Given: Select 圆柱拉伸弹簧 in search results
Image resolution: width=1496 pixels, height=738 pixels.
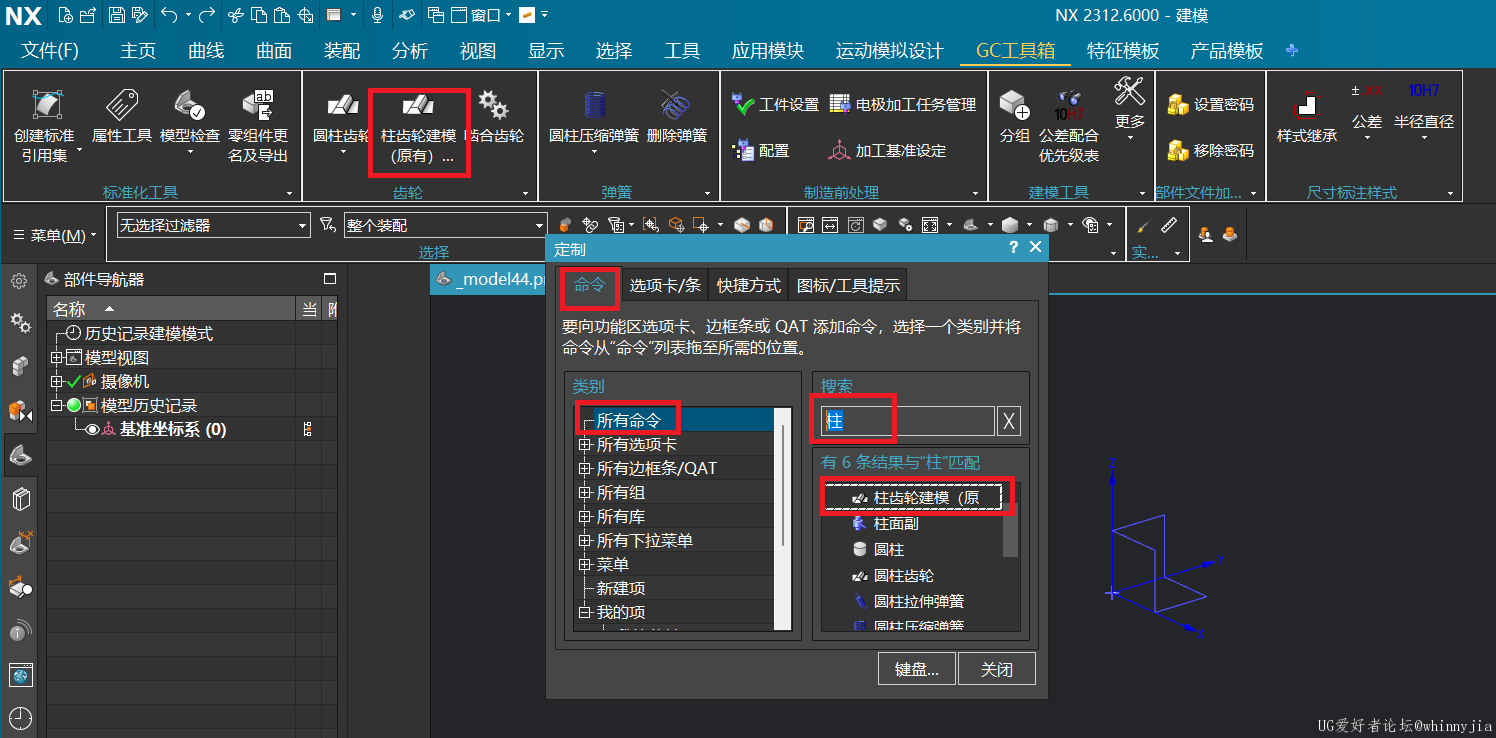Looking at the screenshot, I should point(919,601).
